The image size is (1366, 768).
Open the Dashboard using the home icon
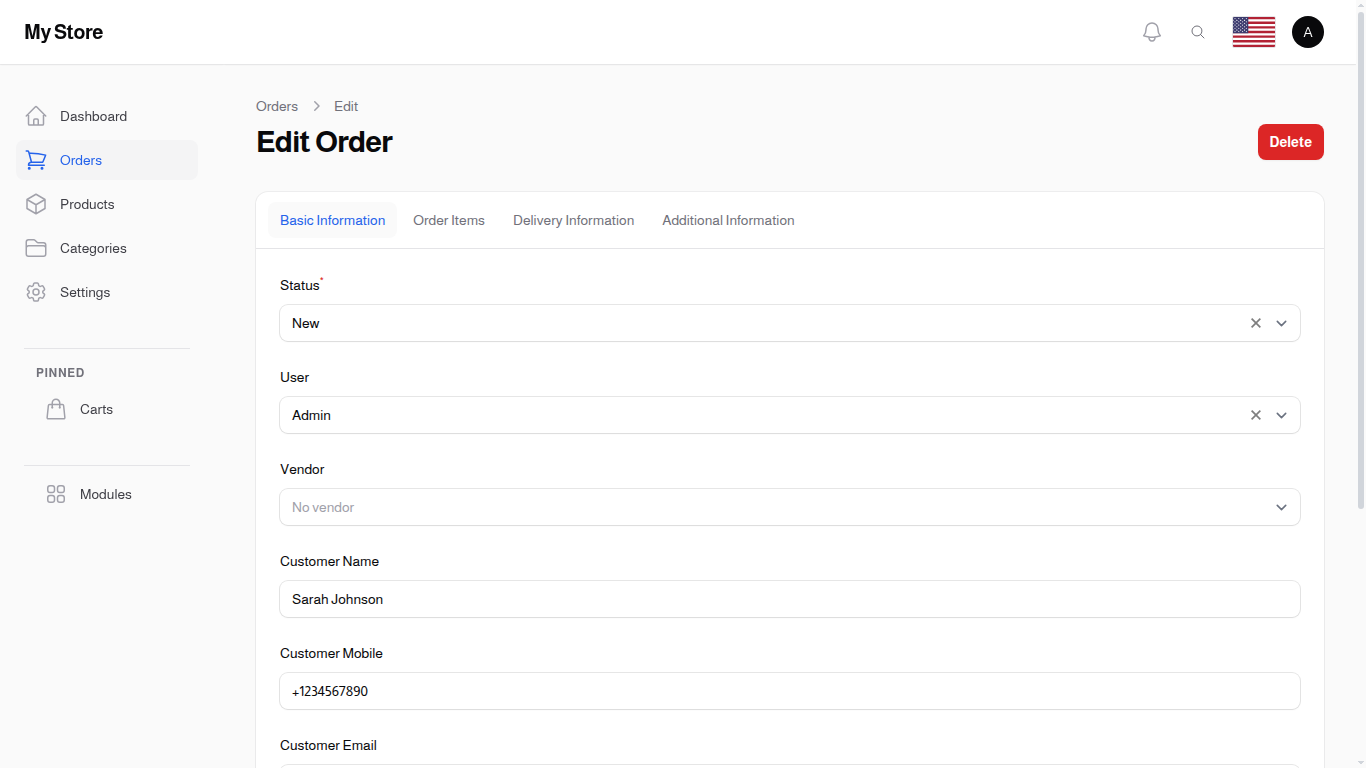36,115
